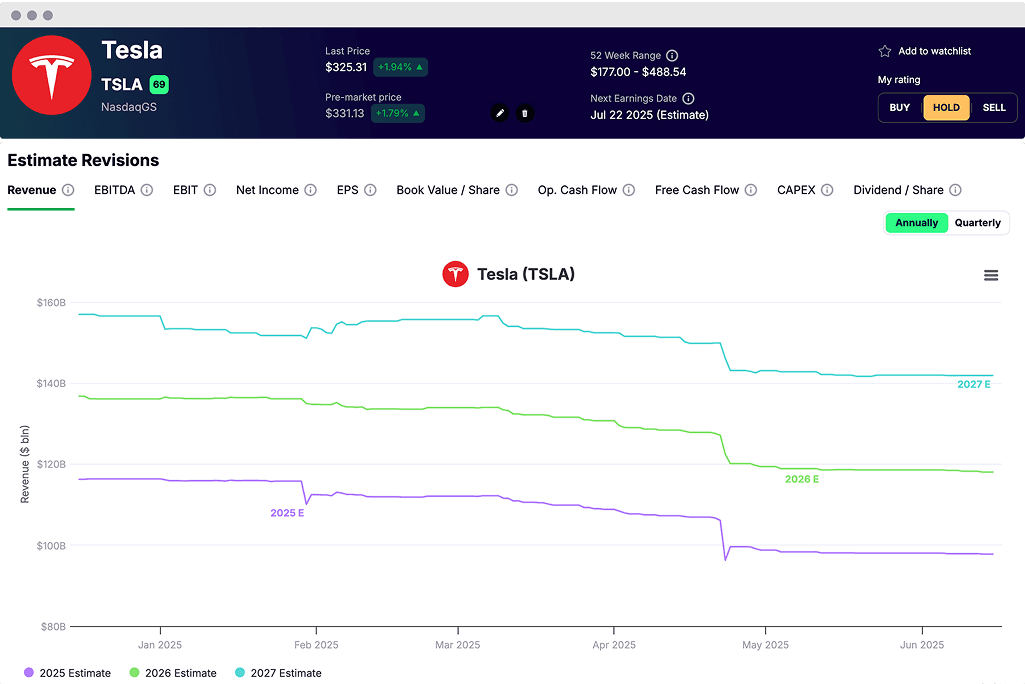Select the Book Value / Share tab
Viewport: 1025px width, 684px height.
coord(448,190)
